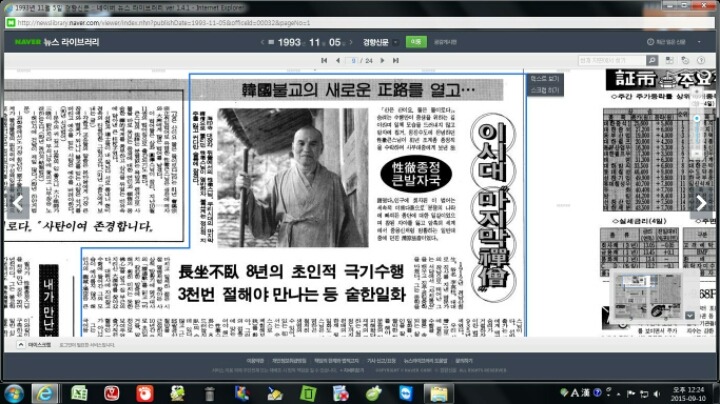Click the volume speaker tray icon
720x404 pixels.
657,393
